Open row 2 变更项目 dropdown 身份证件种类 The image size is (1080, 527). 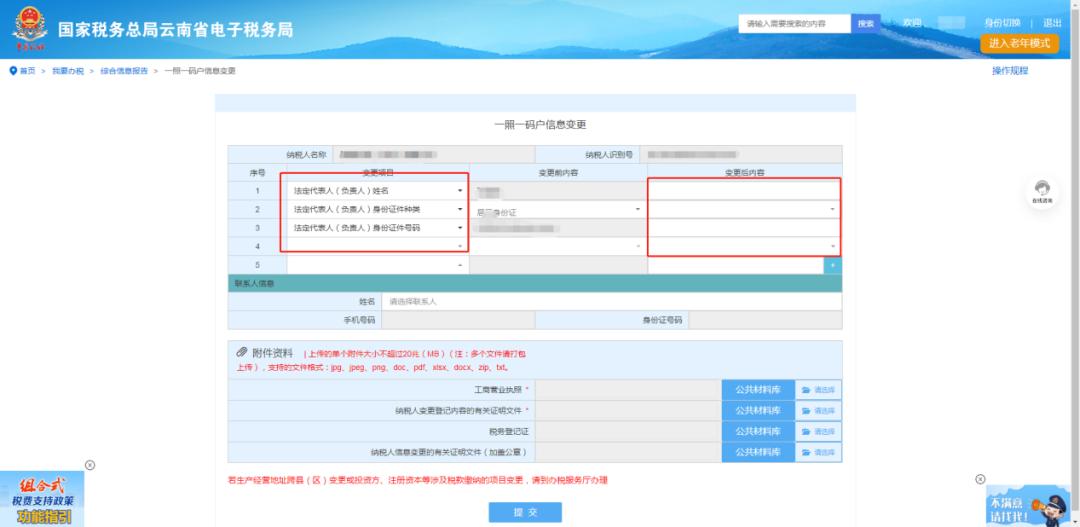377,209
